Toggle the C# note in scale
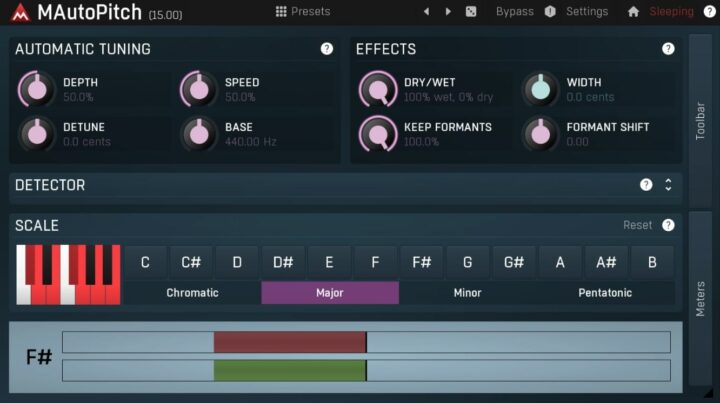720x403 pixels. pos(191,262)
